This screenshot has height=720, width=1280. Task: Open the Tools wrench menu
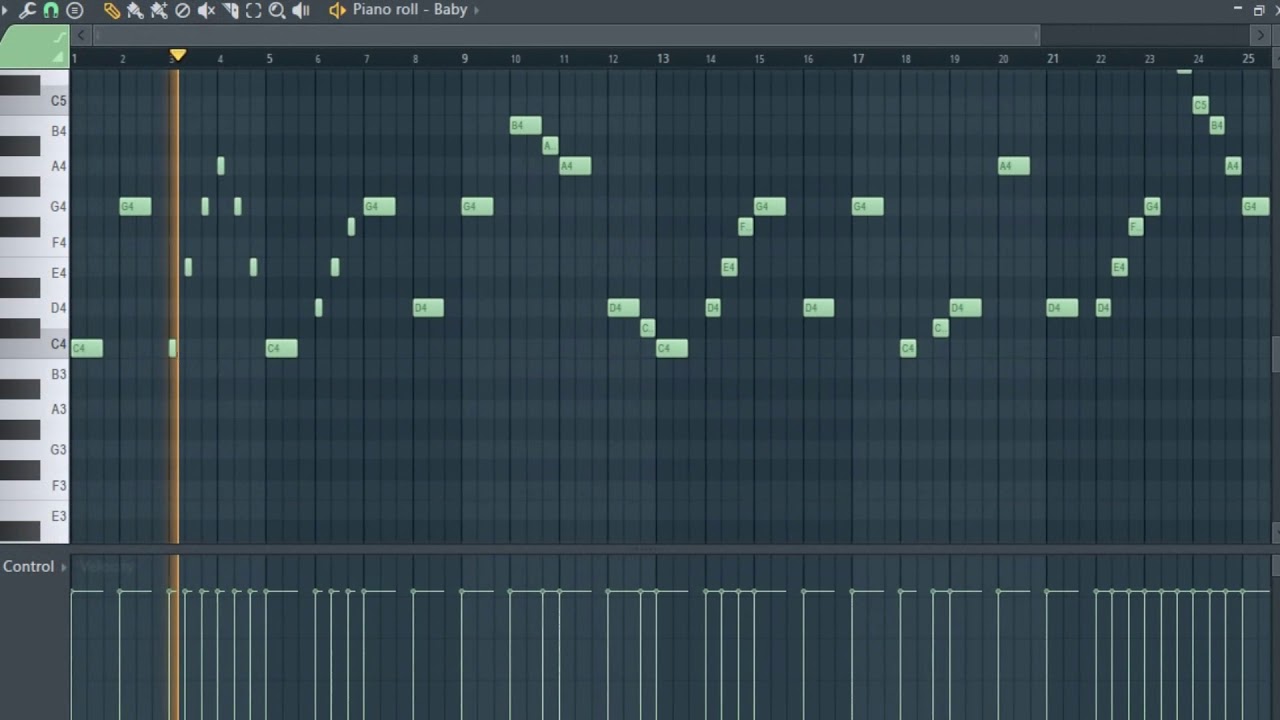27,10
